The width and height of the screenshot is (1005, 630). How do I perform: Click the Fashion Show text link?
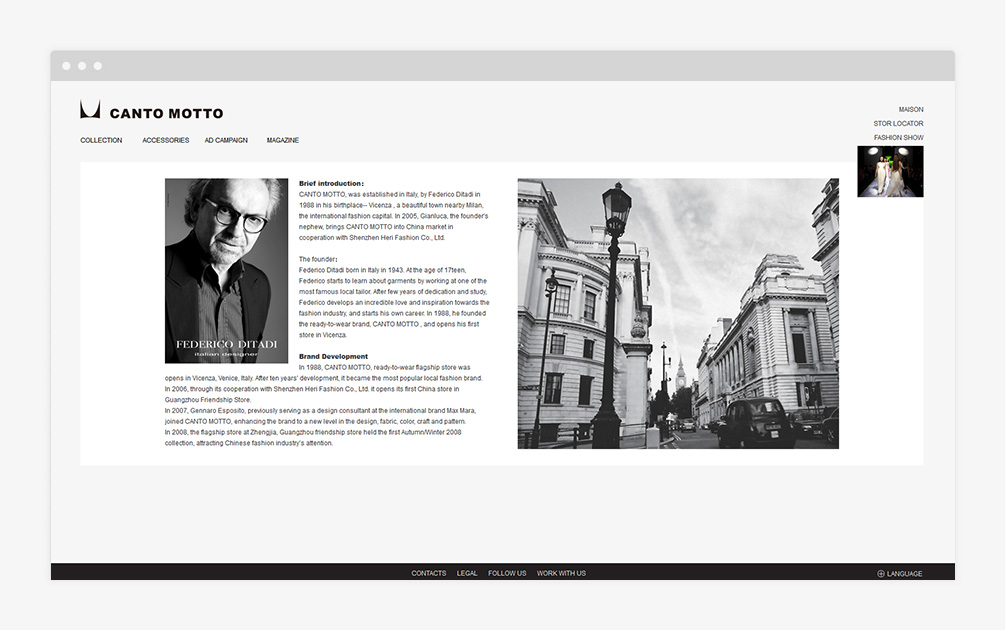click(898, 138)
